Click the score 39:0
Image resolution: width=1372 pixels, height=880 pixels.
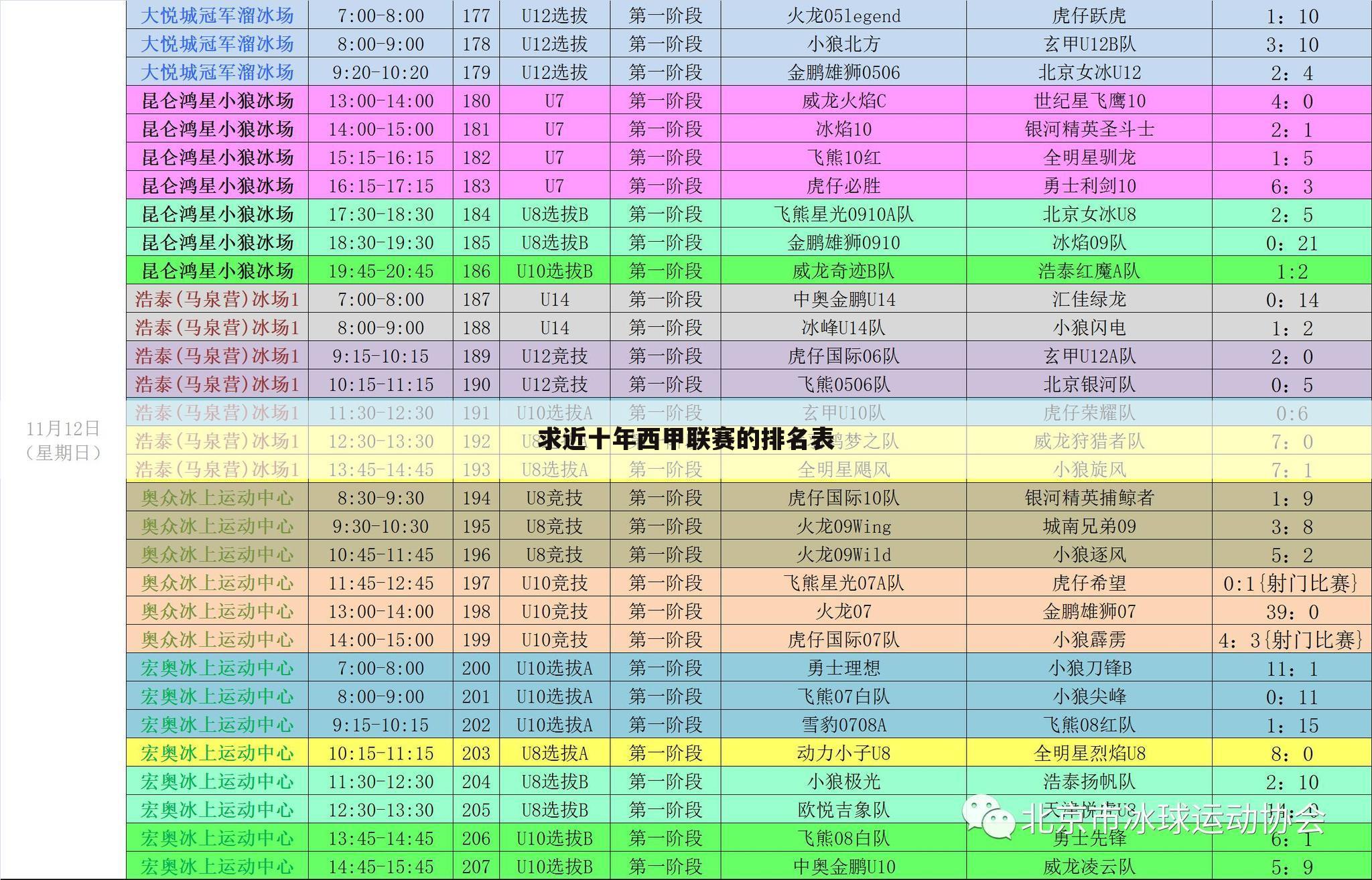(1292, 611)
